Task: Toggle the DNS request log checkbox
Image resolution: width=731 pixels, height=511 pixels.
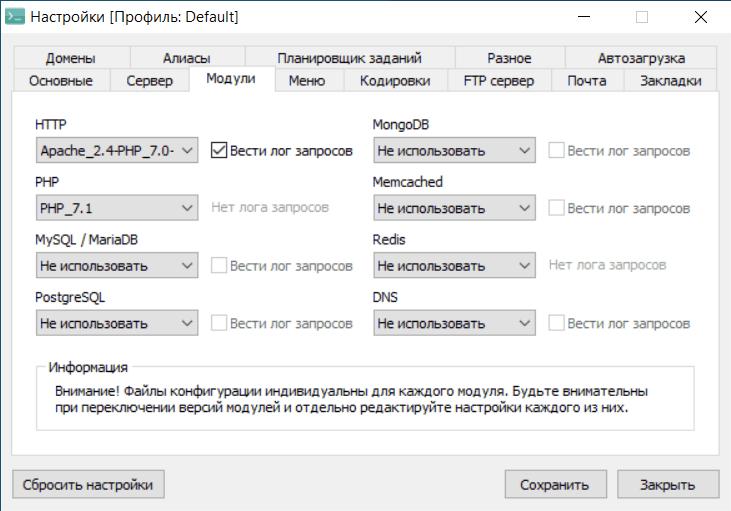Action: [x=556, y=324]
